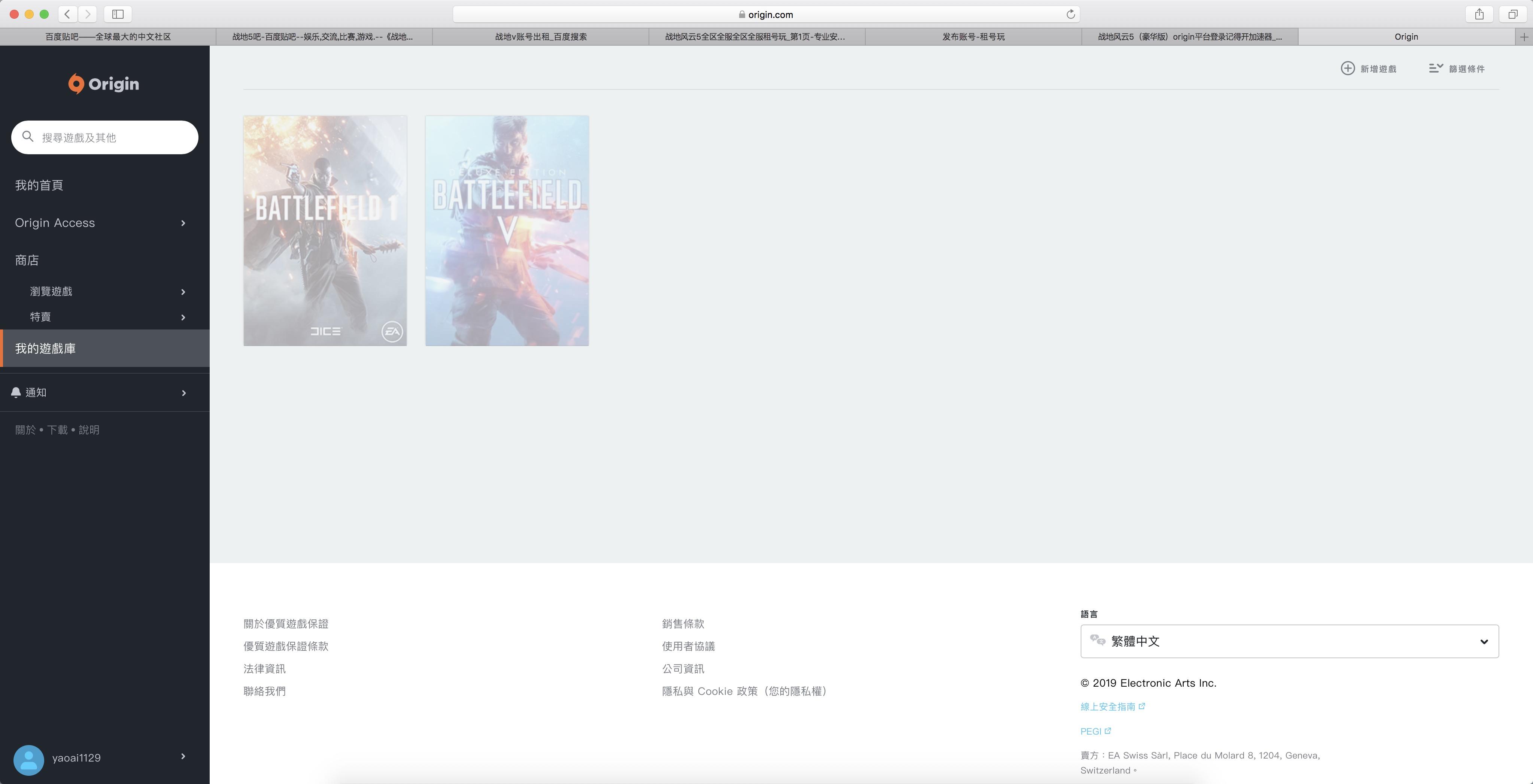Open the 繁體中文 language dropdown
Image resolution: width=1533 pixels, height=784 pixels.
[1289, 641]
